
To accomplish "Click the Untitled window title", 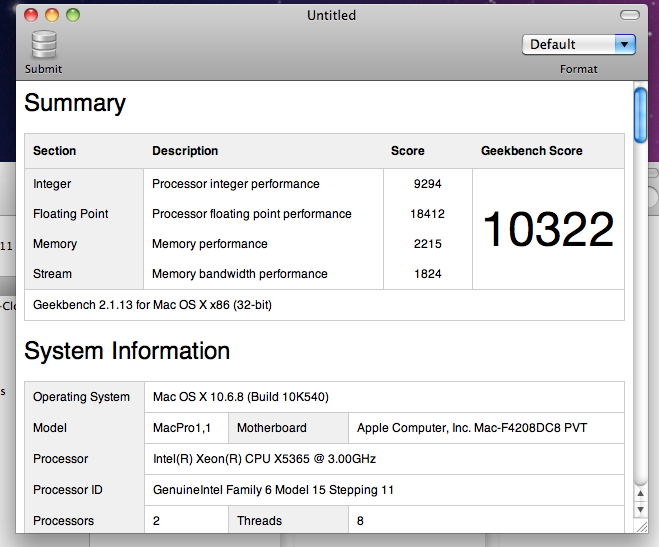I will click(x=332, y=16).
